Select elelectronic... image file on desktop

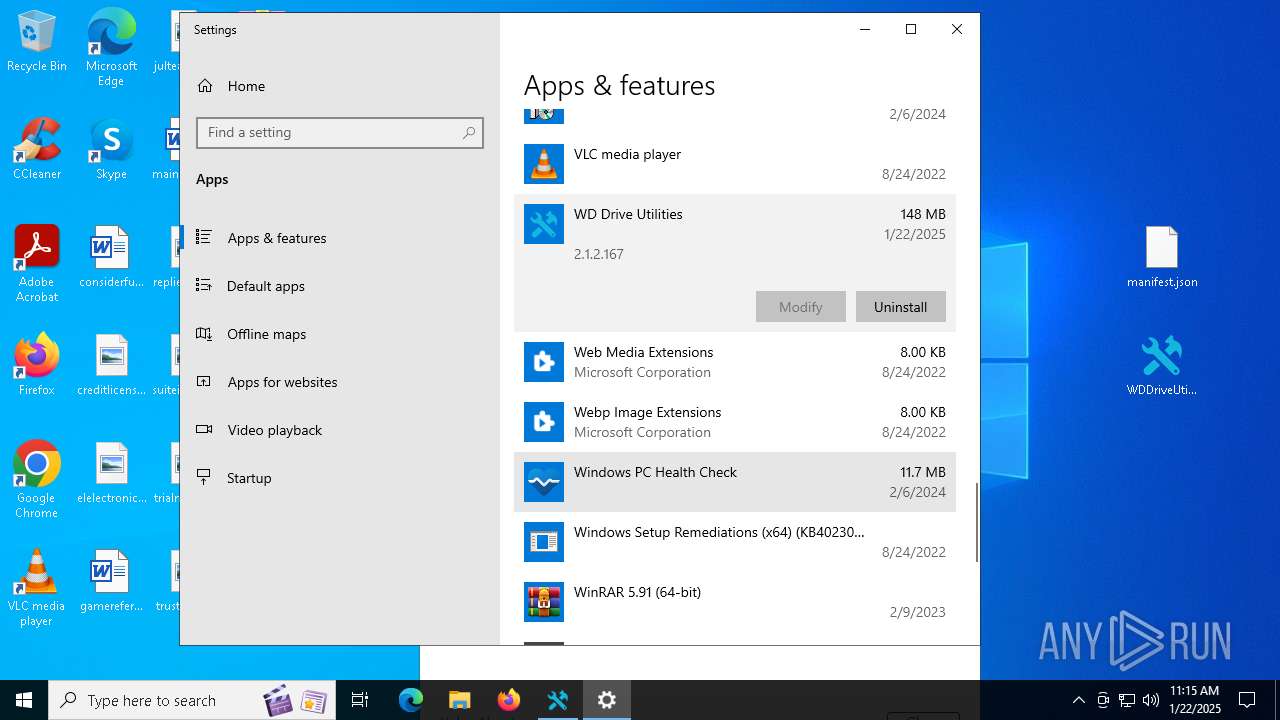(x=111, y=473)
